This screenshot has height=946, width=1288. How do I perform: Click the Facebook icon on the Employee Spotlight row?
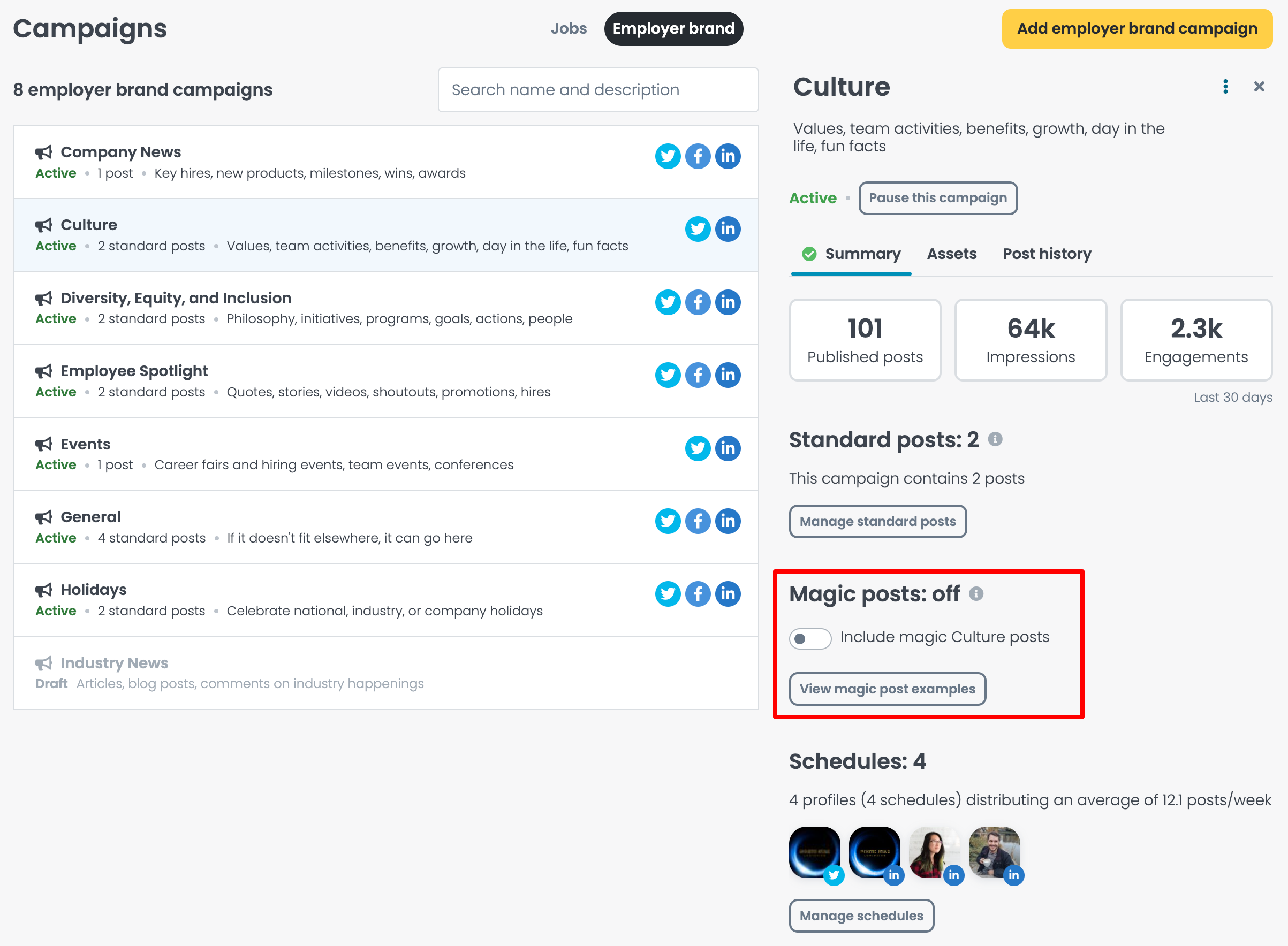click(698, 375)
